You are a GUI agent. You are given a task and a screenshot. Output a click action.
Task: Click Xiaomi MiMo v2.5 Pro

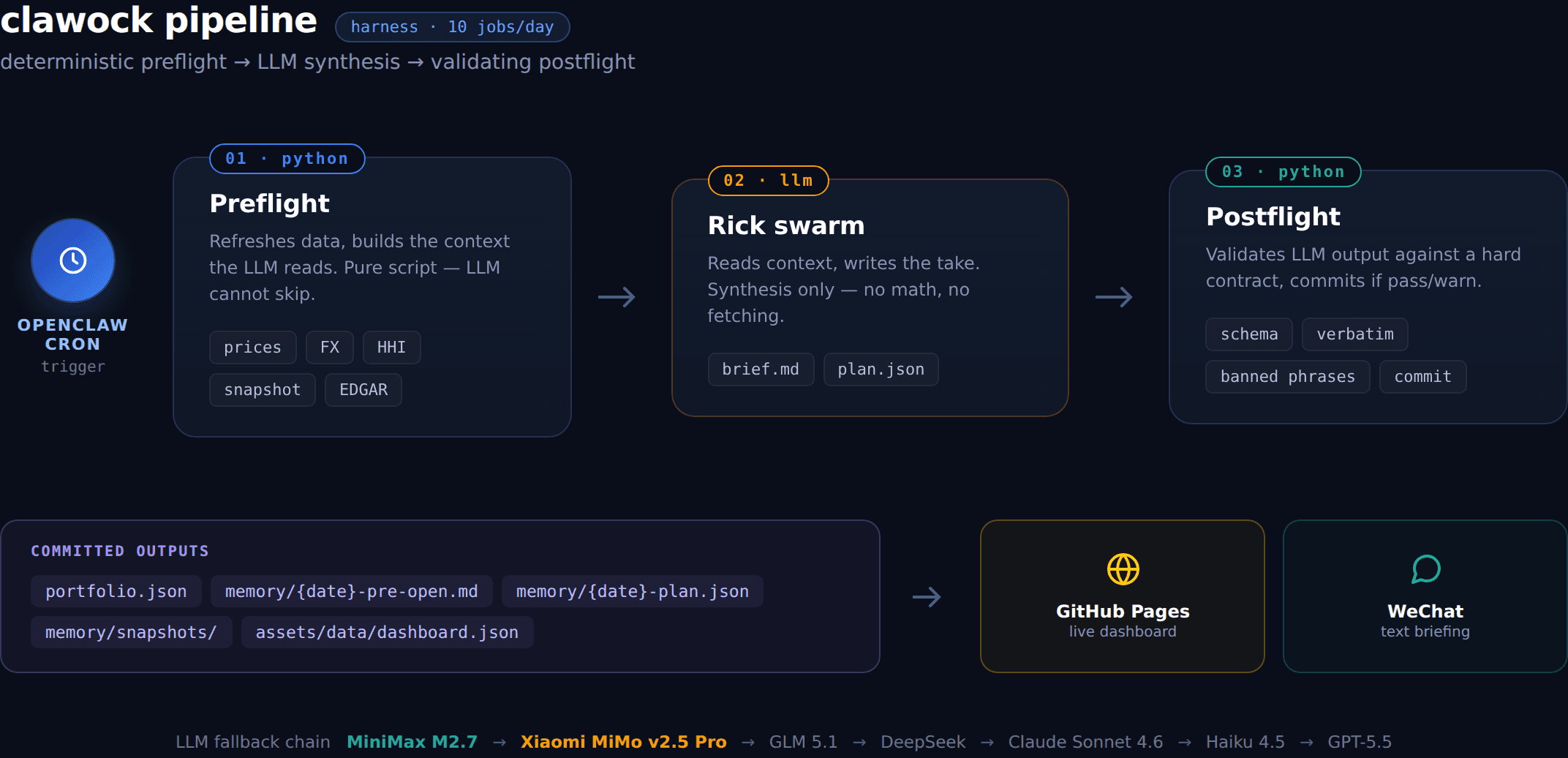point(623,742)
